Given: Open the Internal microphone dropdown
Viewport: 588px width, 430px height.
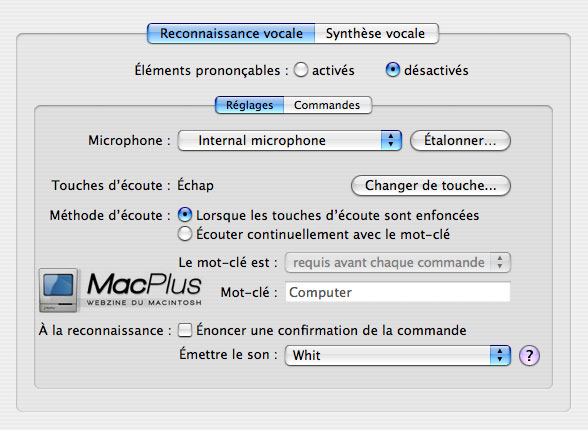Looking at the screenshot, I should [290, 141].
